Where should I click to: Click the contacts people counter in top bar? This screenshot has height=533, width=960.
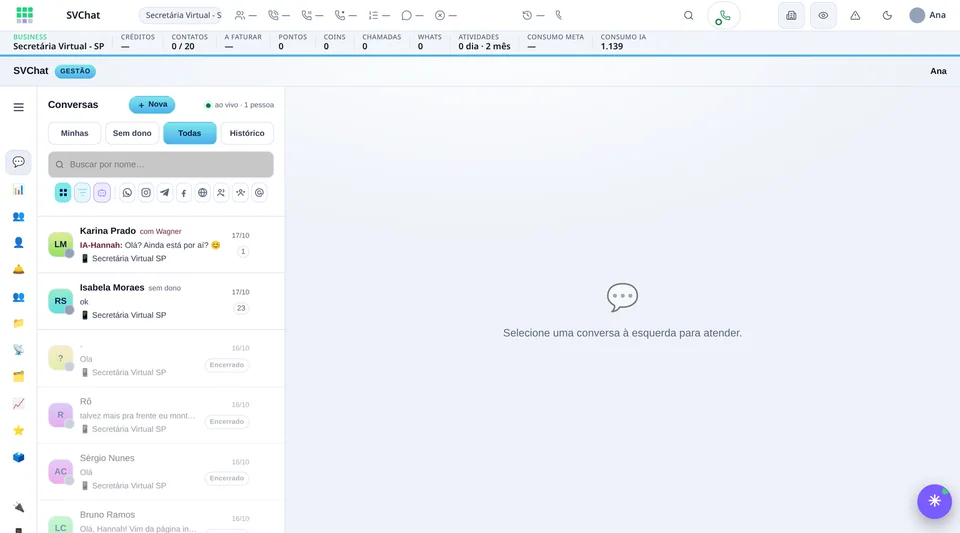[246, 15]
